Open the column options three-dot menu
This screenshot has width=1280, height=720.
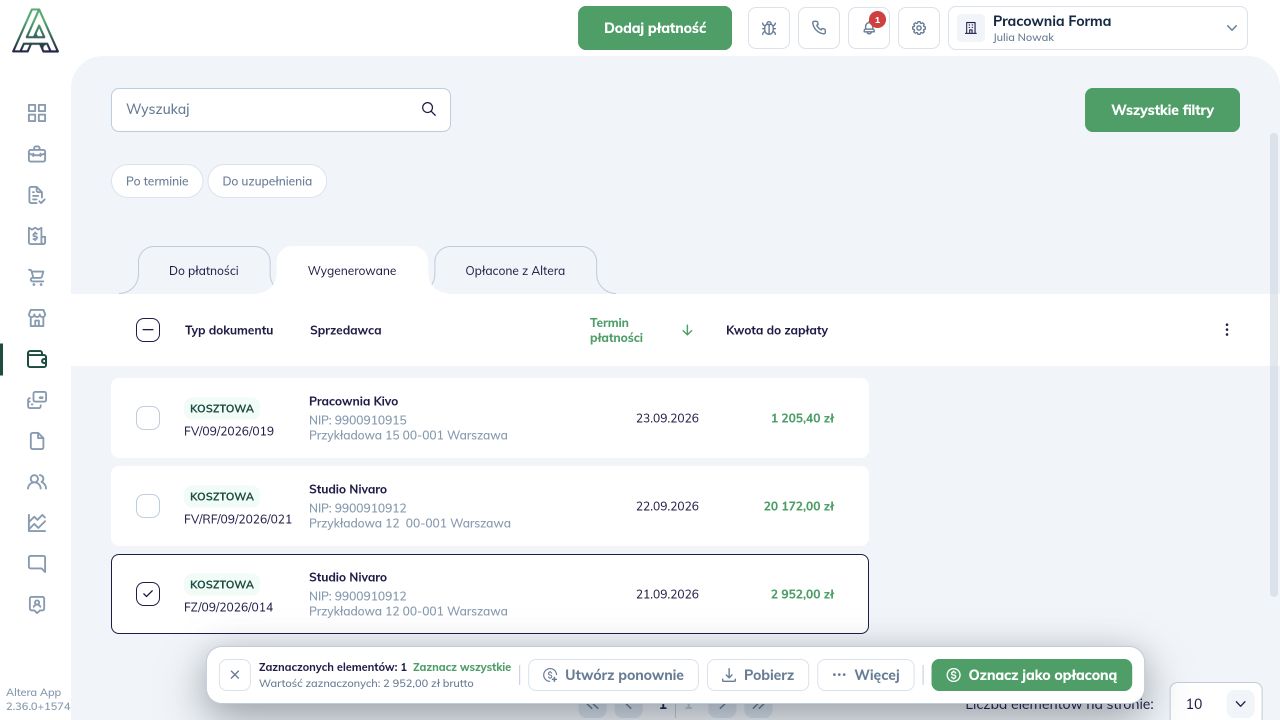click(1227, 330)
